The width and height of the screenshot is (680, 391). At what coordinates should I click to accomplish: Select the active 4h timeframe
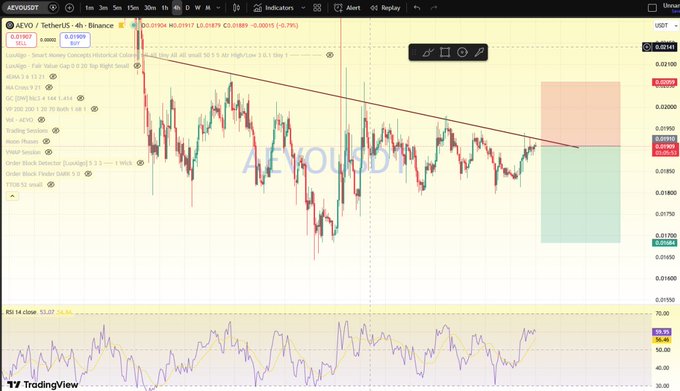pyautogui.click(x=177, y=8)
